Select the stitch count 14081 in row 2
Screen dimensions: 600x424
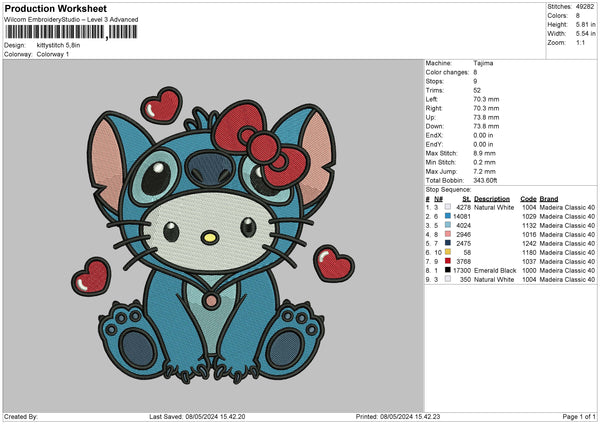[x=462, y=216]
